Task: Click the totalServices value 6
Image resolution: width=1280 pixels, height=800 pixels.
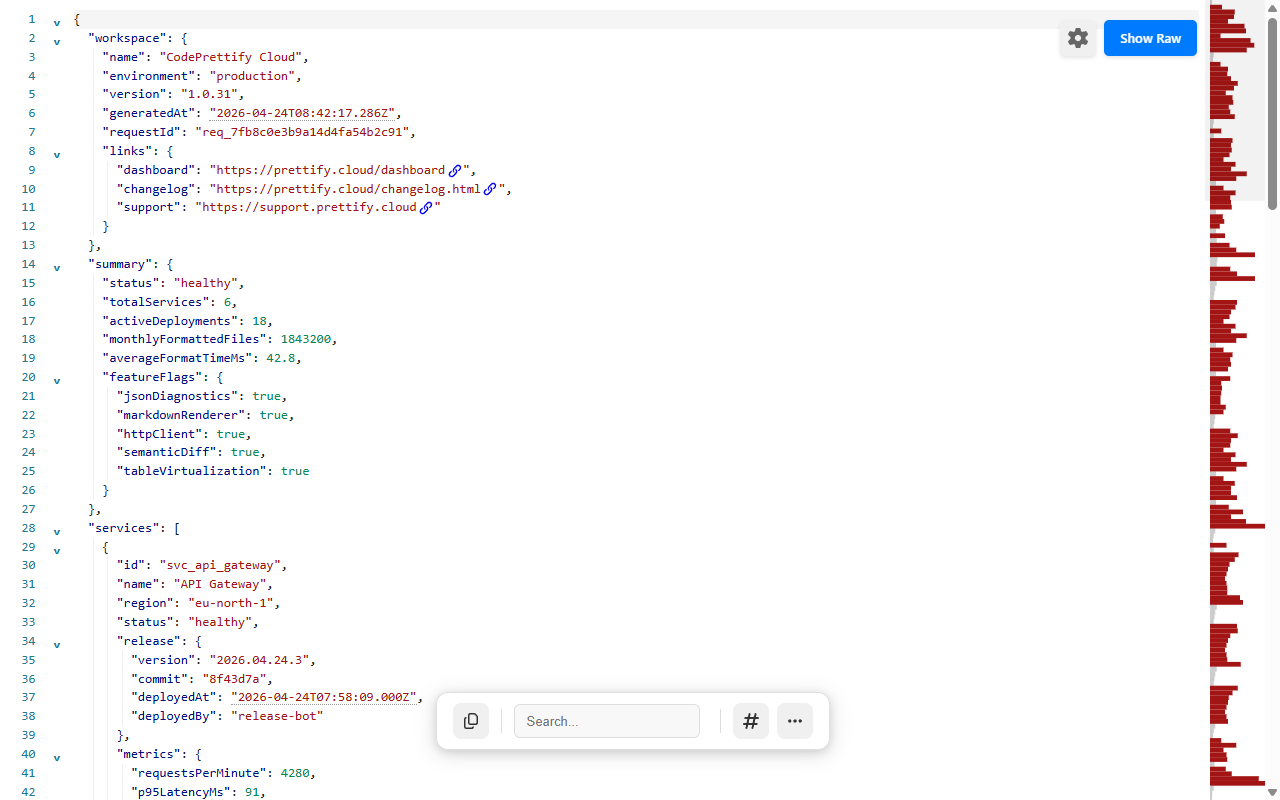Action: coord(227,302)
